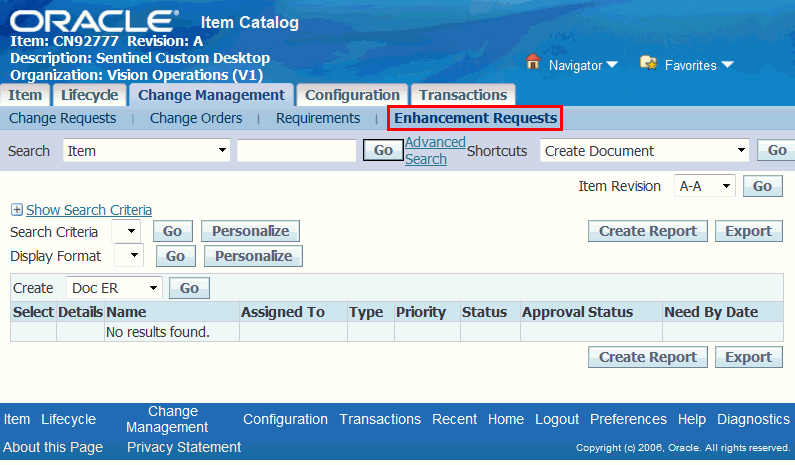Screen dimensions: 795x465
Task: Click the footer Recent link
Action: click(x=454, y=419)
